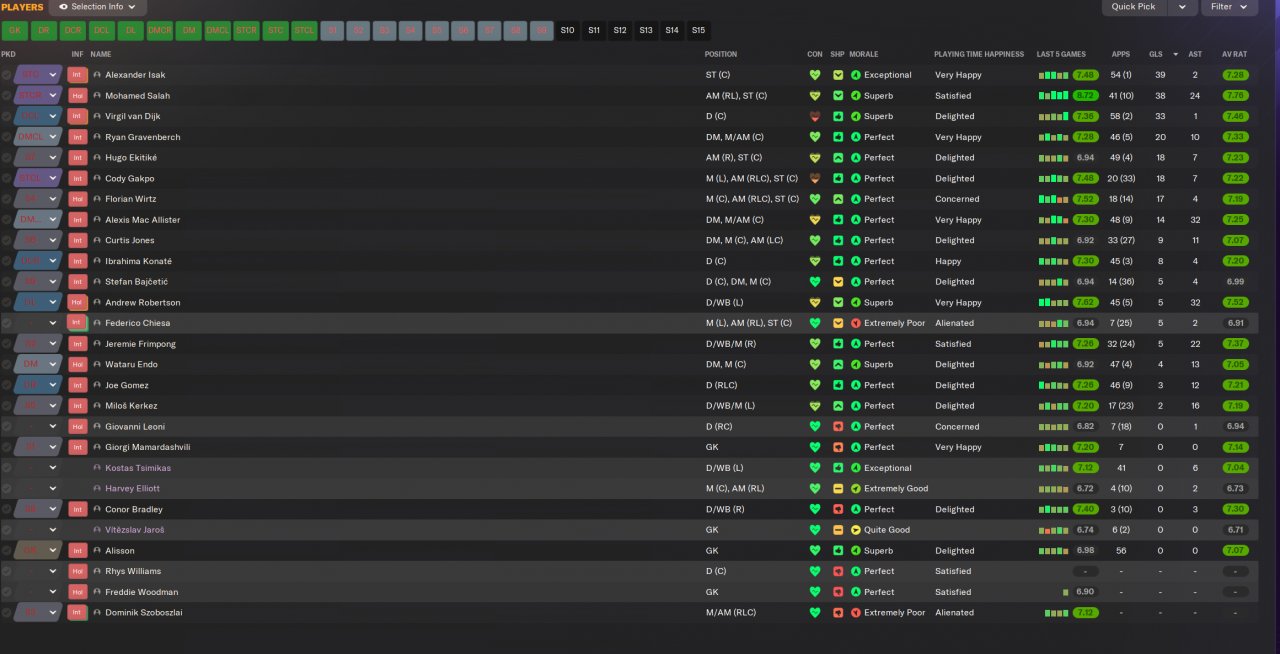The height and width of the screenshot is (654, 1280).
Task: Click Alisson's Superb morale icon
Action: coord(856,550)
